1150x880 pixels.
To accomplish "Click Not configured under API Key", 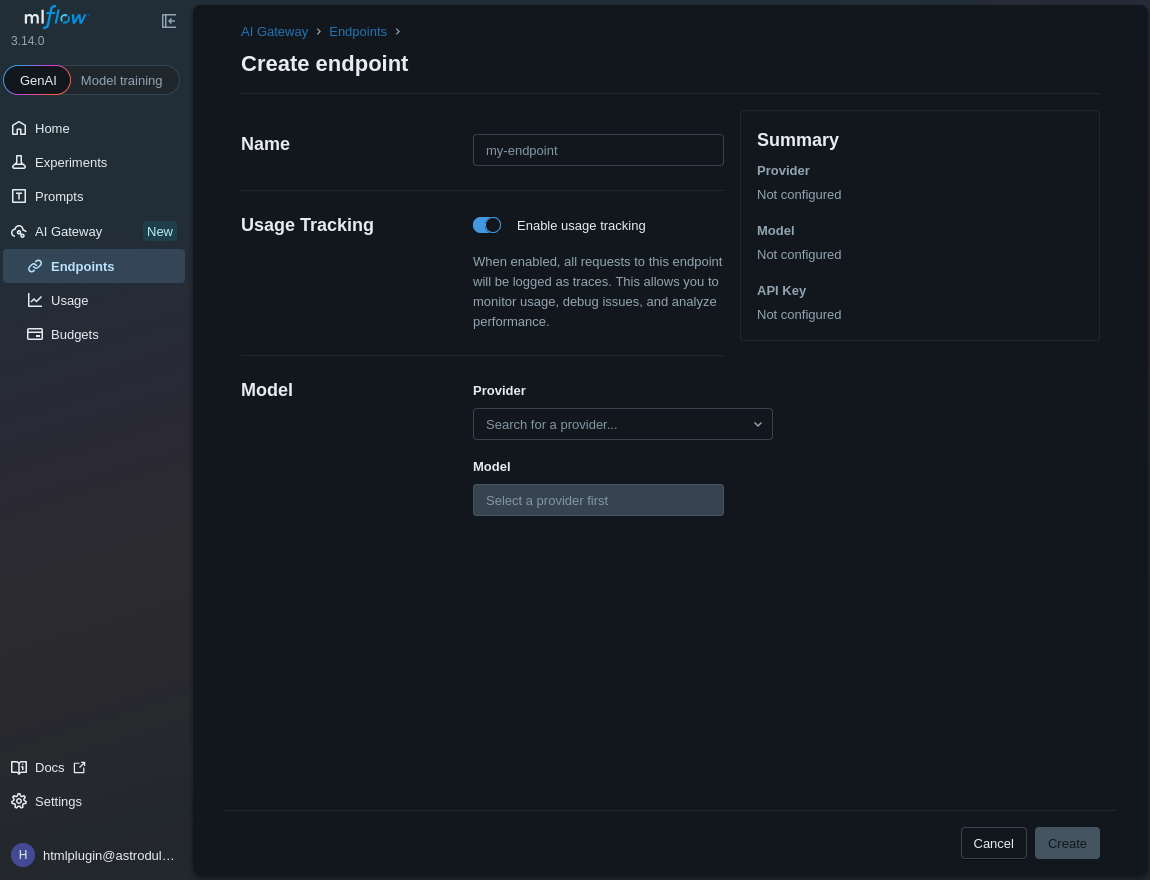I will [x=799, y=315].
